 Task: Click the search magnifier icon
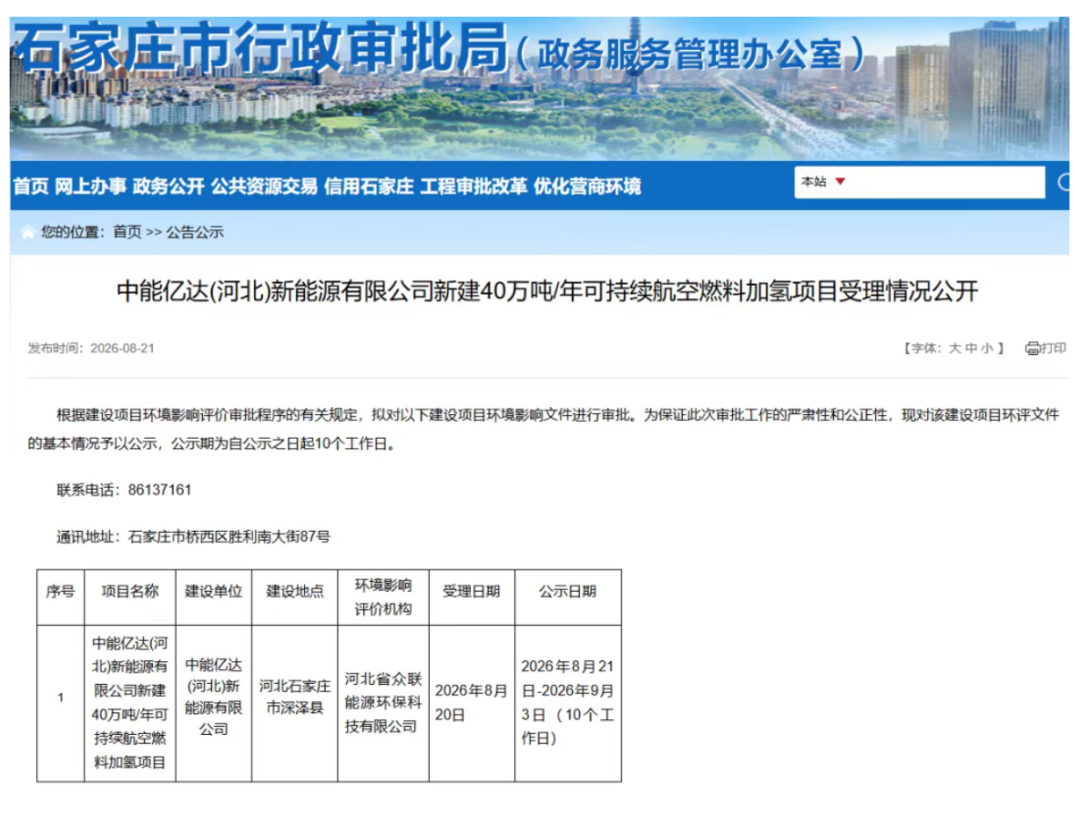1065,182
